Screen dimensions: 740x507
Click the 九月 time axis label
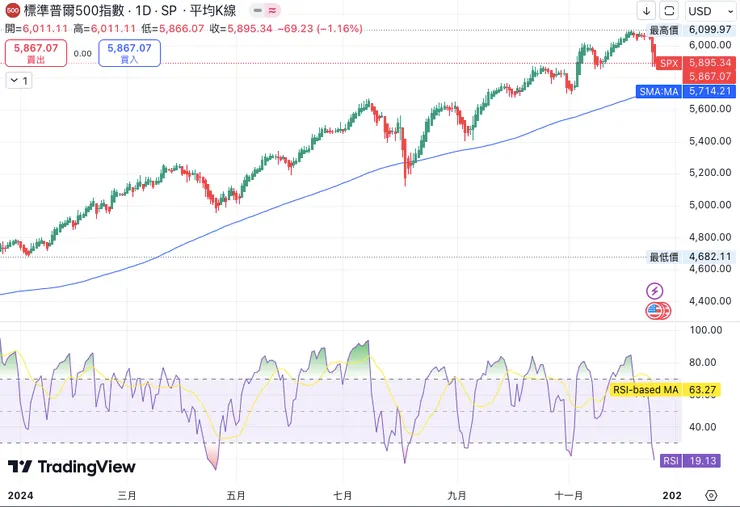click(x=456, y=495)
